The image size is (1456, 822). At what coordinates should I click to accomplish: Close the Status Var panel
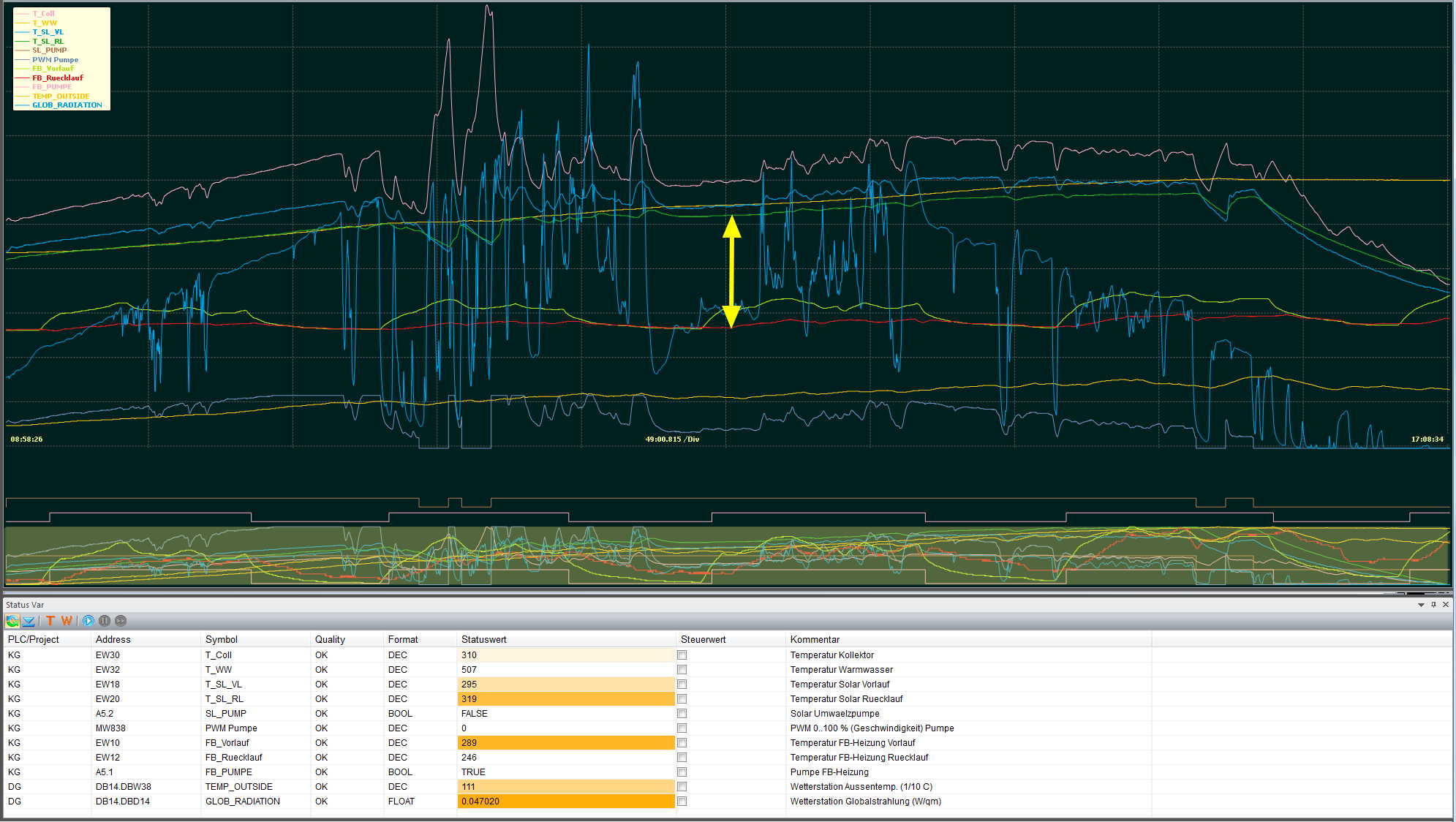click(x=1446, y=605)
